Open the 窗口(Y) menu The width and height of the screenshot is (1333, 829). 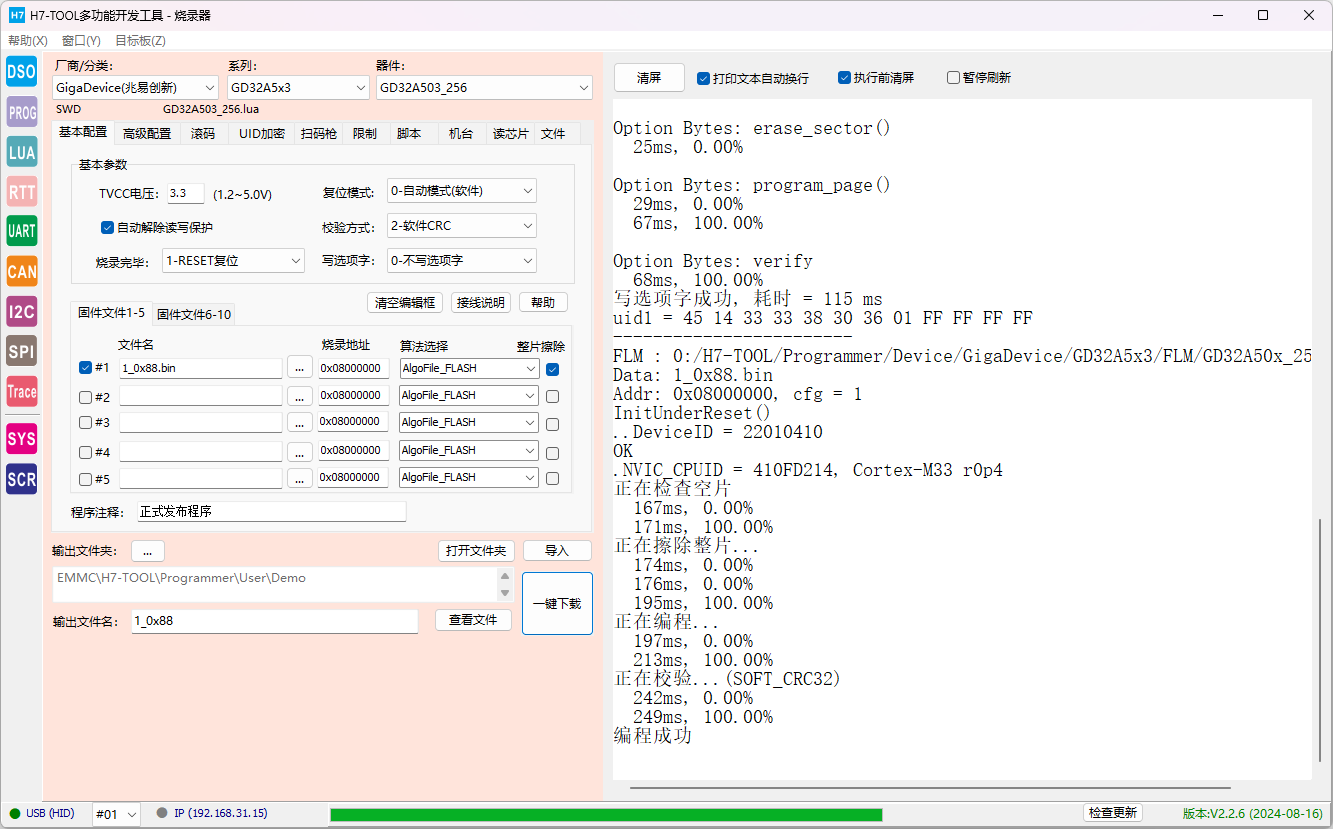pyautogui.click(x=81, y=40)
